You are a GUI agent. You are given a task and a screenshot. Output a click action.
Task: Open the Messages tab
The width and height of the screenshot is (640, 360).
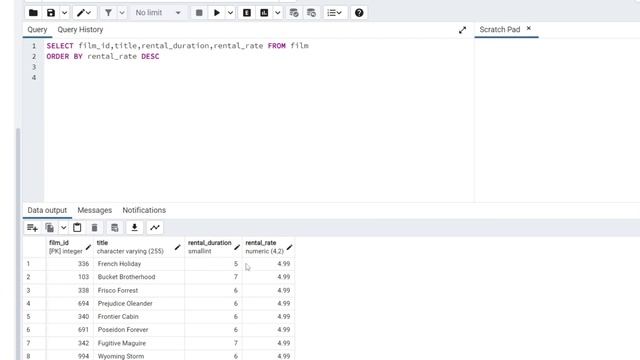[95, 210]
